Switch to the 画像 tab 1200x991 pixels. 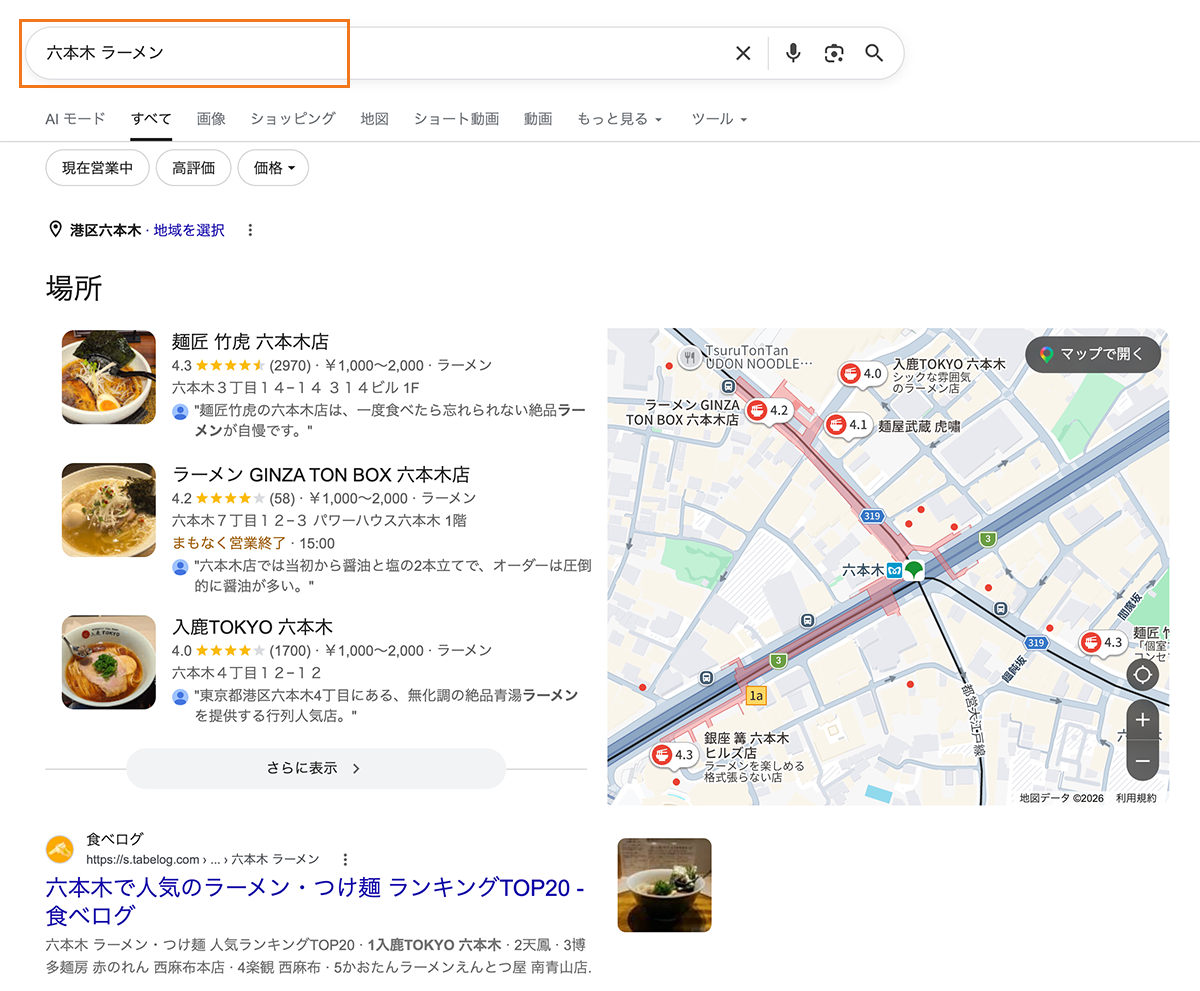coord(211,119)
